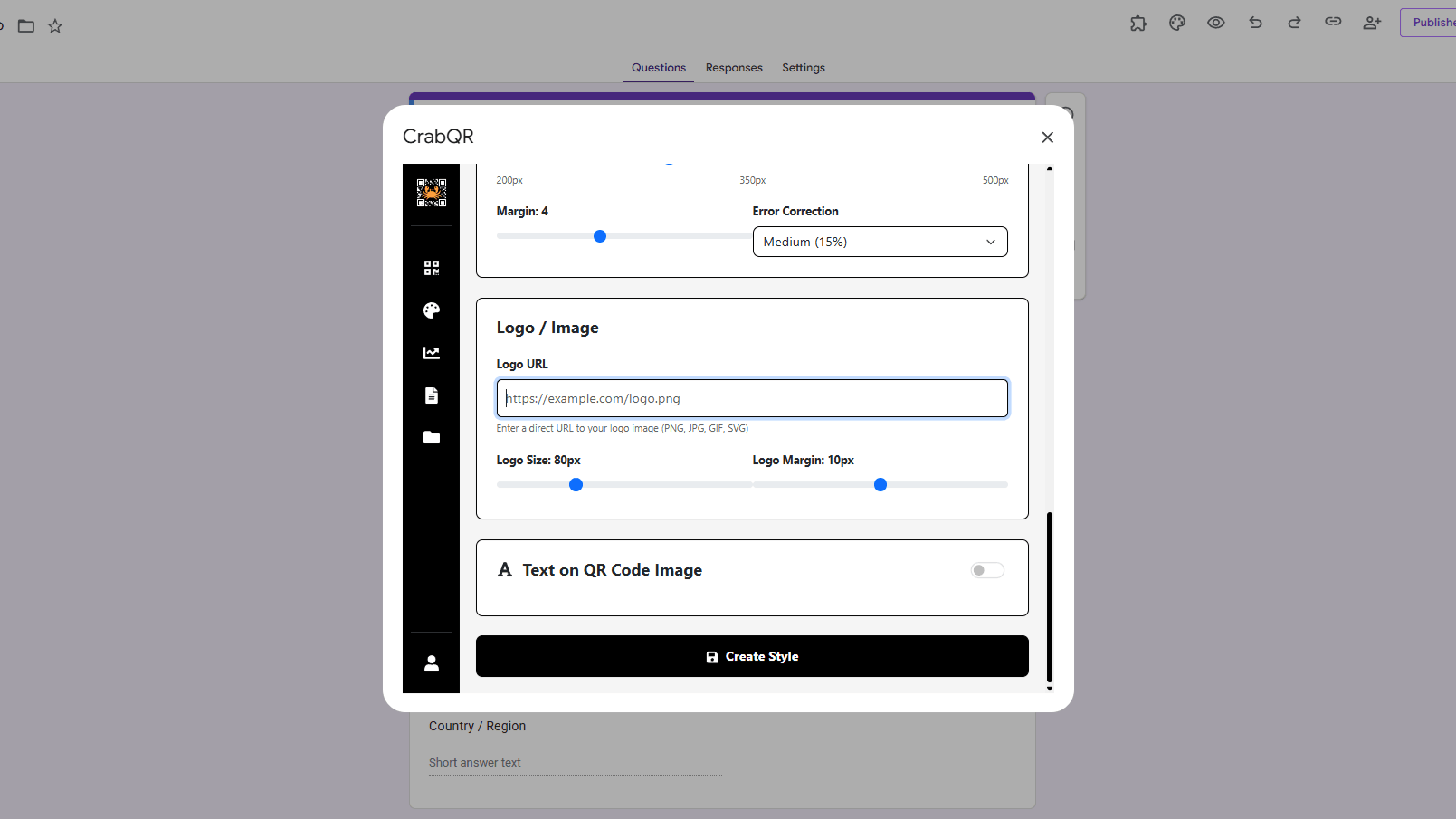Click the CrabQR crab logo thumbnail
This screenshot has width=1456, height=819.
pyautogui.click(x=432, y=191)
